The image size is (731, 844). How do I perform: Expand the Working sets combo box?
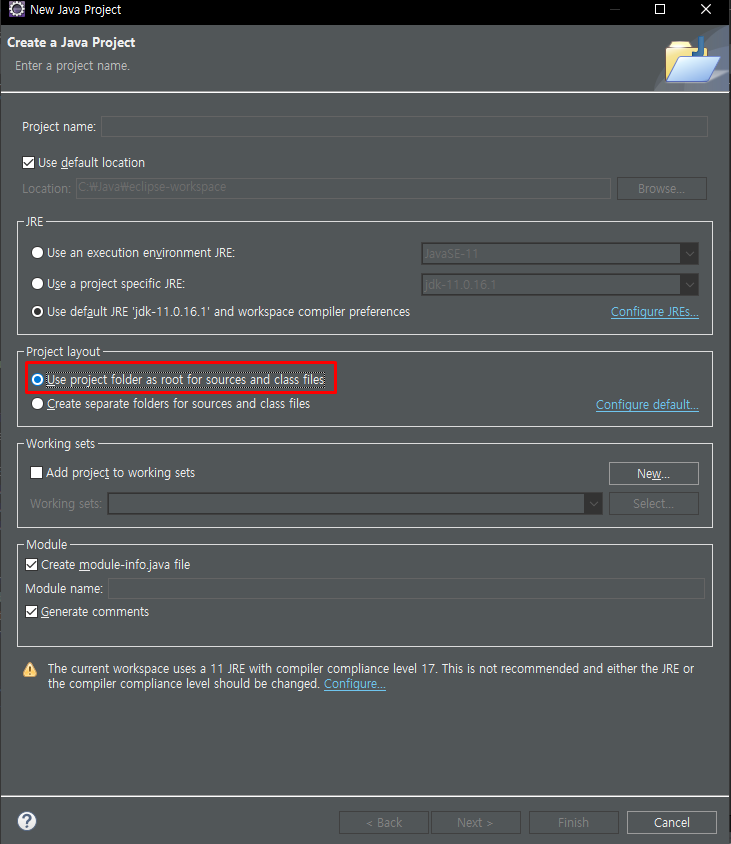(355, 504)
